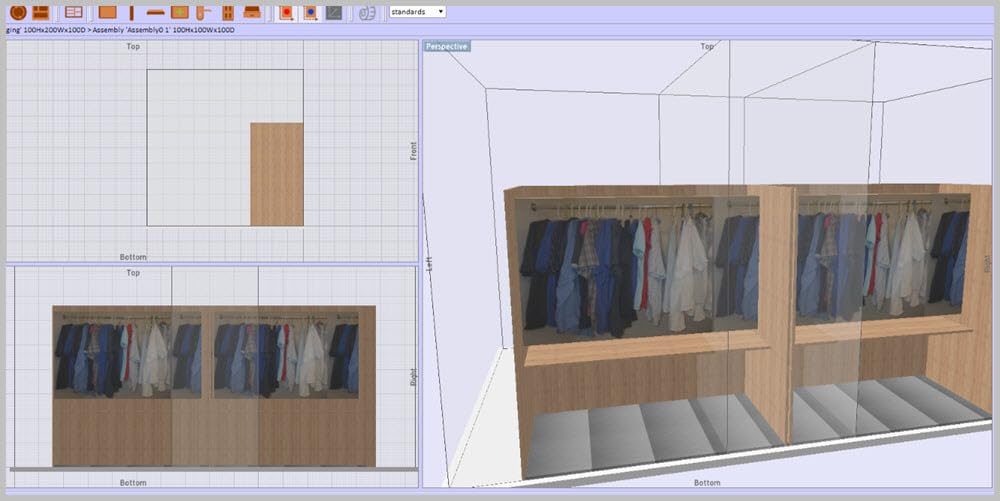Click the panel icon with green plus
The image size is (1000, 501).
click(179, 12)
